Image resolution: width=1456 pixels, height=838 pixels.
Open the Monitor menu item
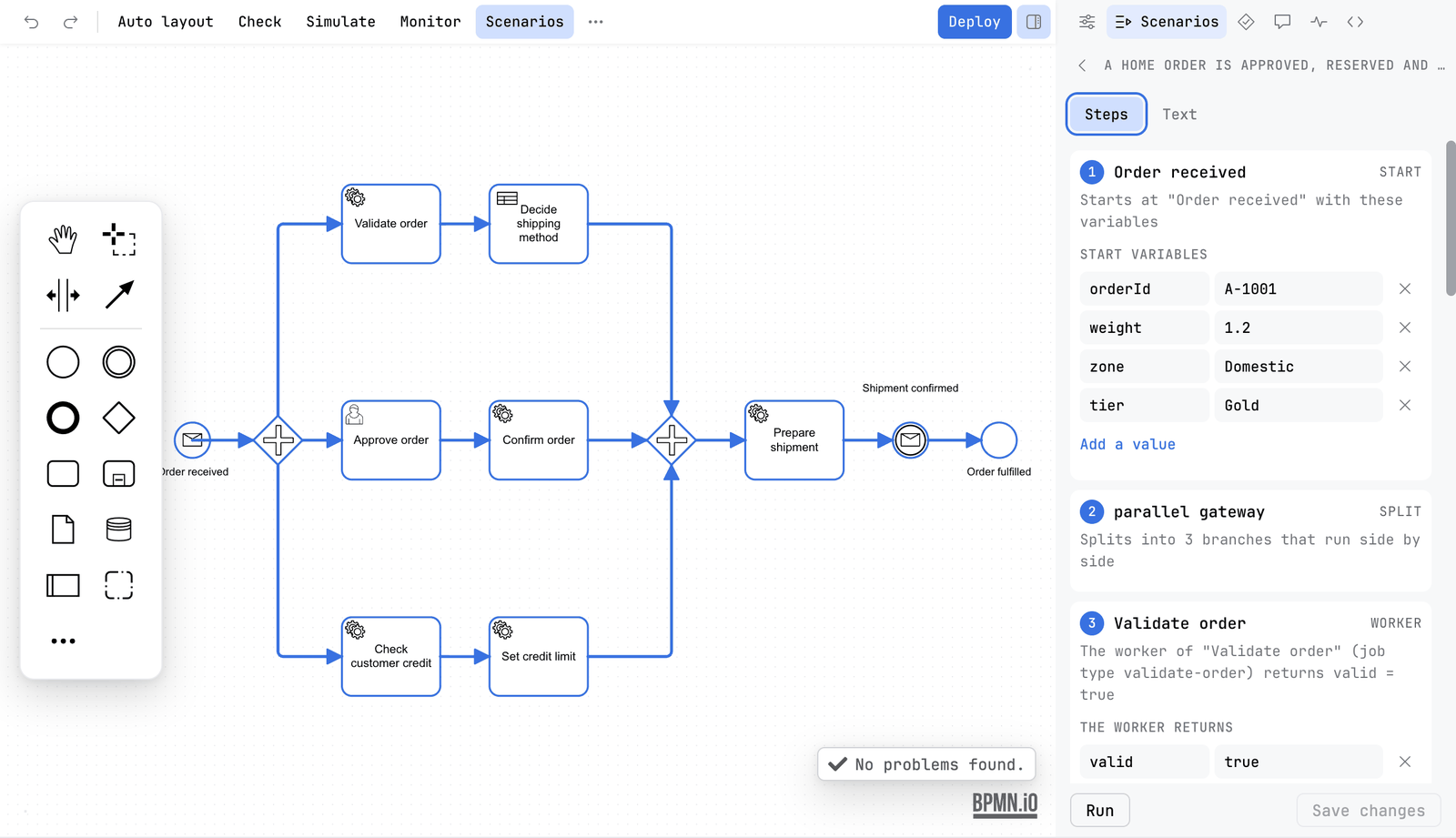tap(430, 22)
